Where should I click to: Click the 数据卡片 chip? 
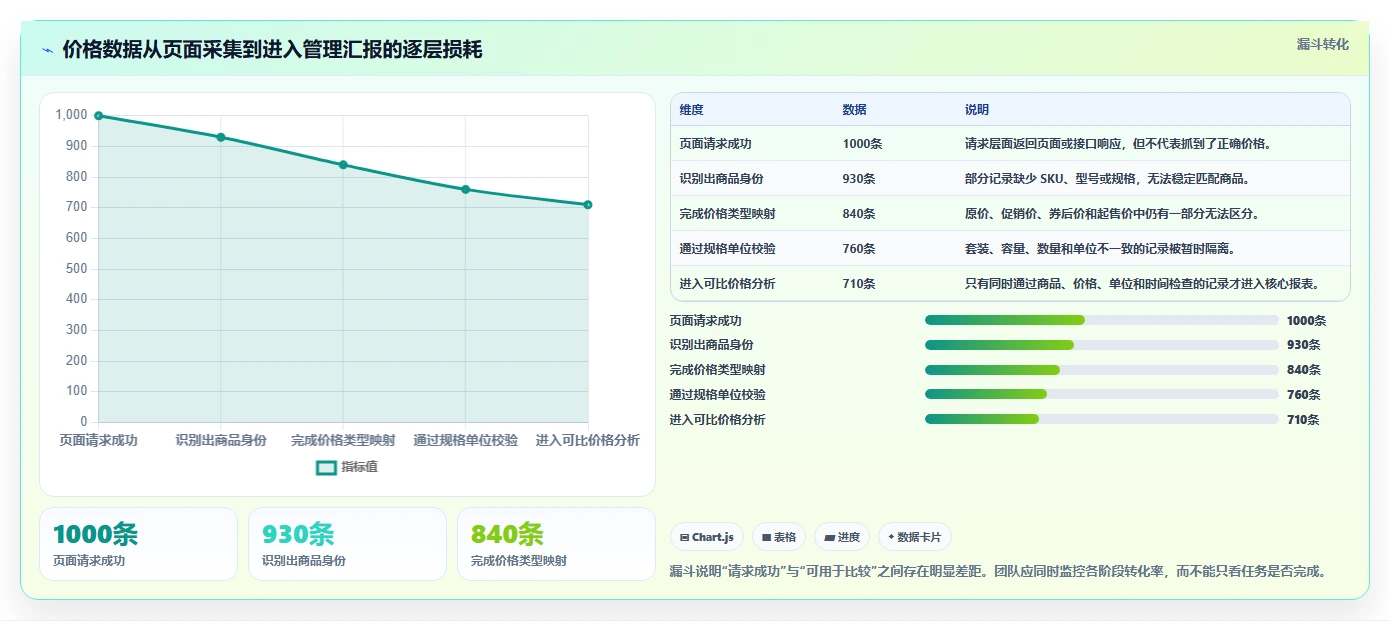tap(915, 537)
